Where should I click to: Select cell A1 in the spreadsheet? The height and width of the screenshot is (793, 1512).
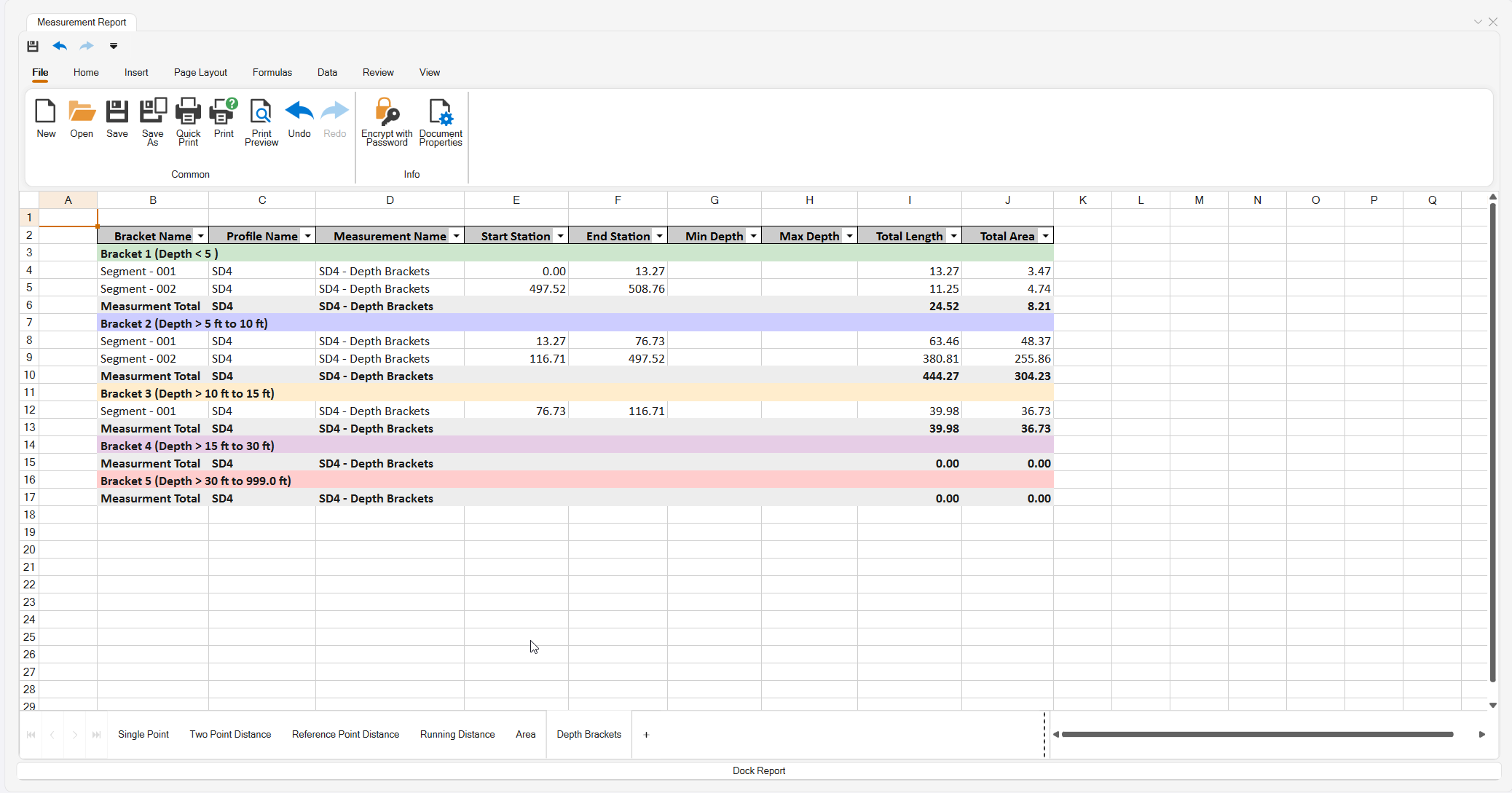click(68, 217)
